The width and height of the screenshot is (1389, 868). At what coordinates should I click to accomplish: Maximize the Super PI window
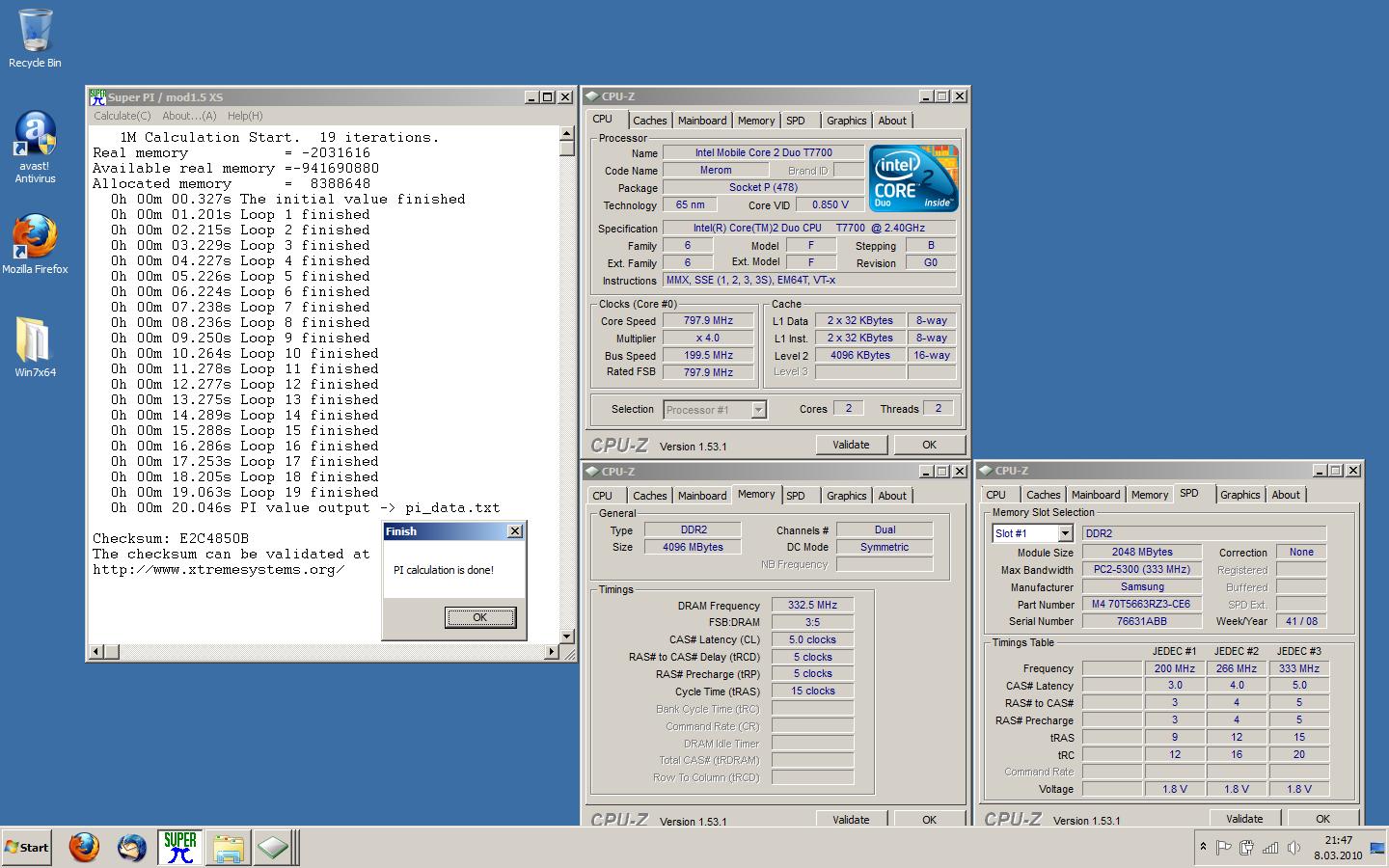(x=548, y=97)
